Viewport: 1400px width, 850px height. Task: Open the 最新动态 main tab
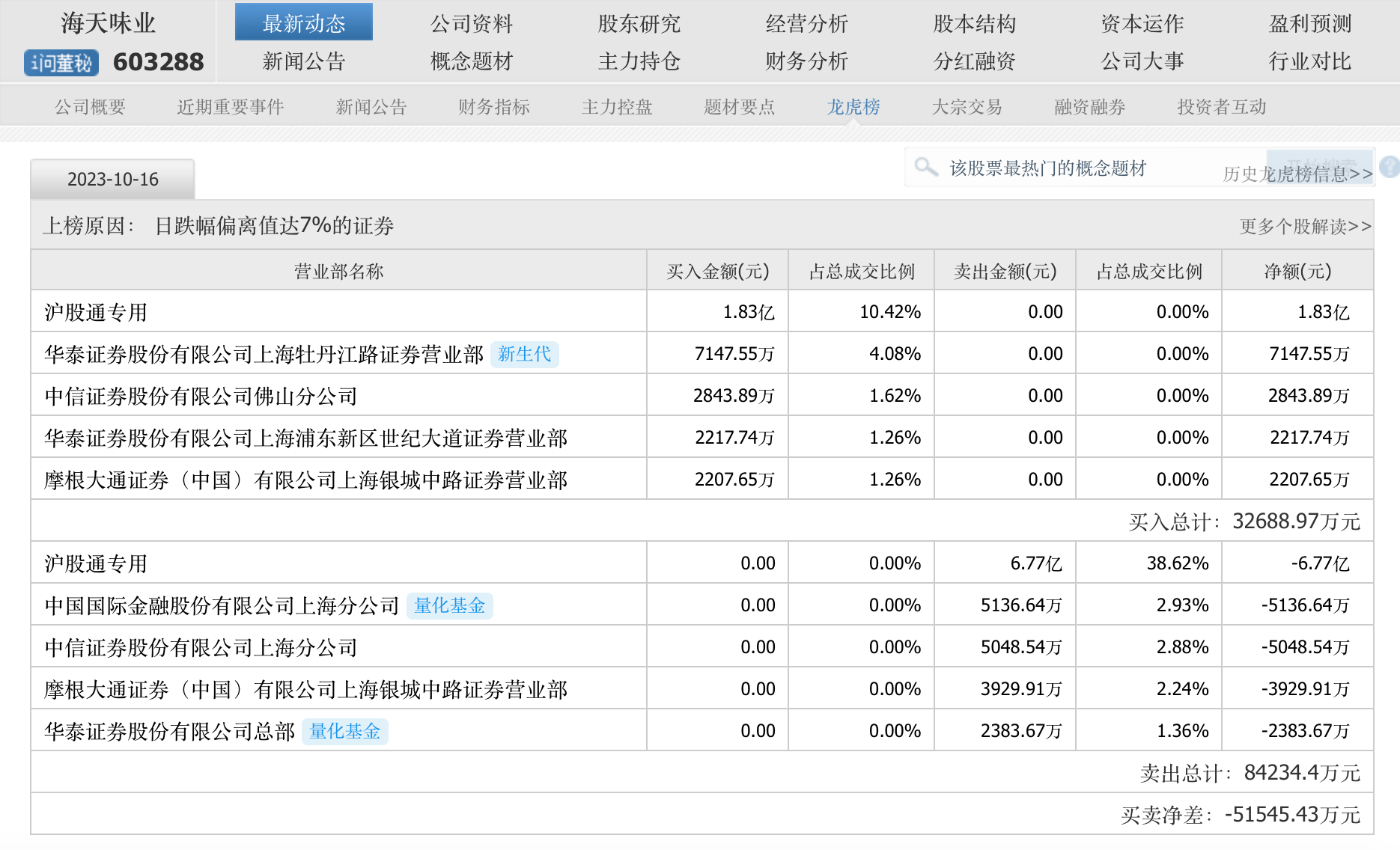[303, 23]
